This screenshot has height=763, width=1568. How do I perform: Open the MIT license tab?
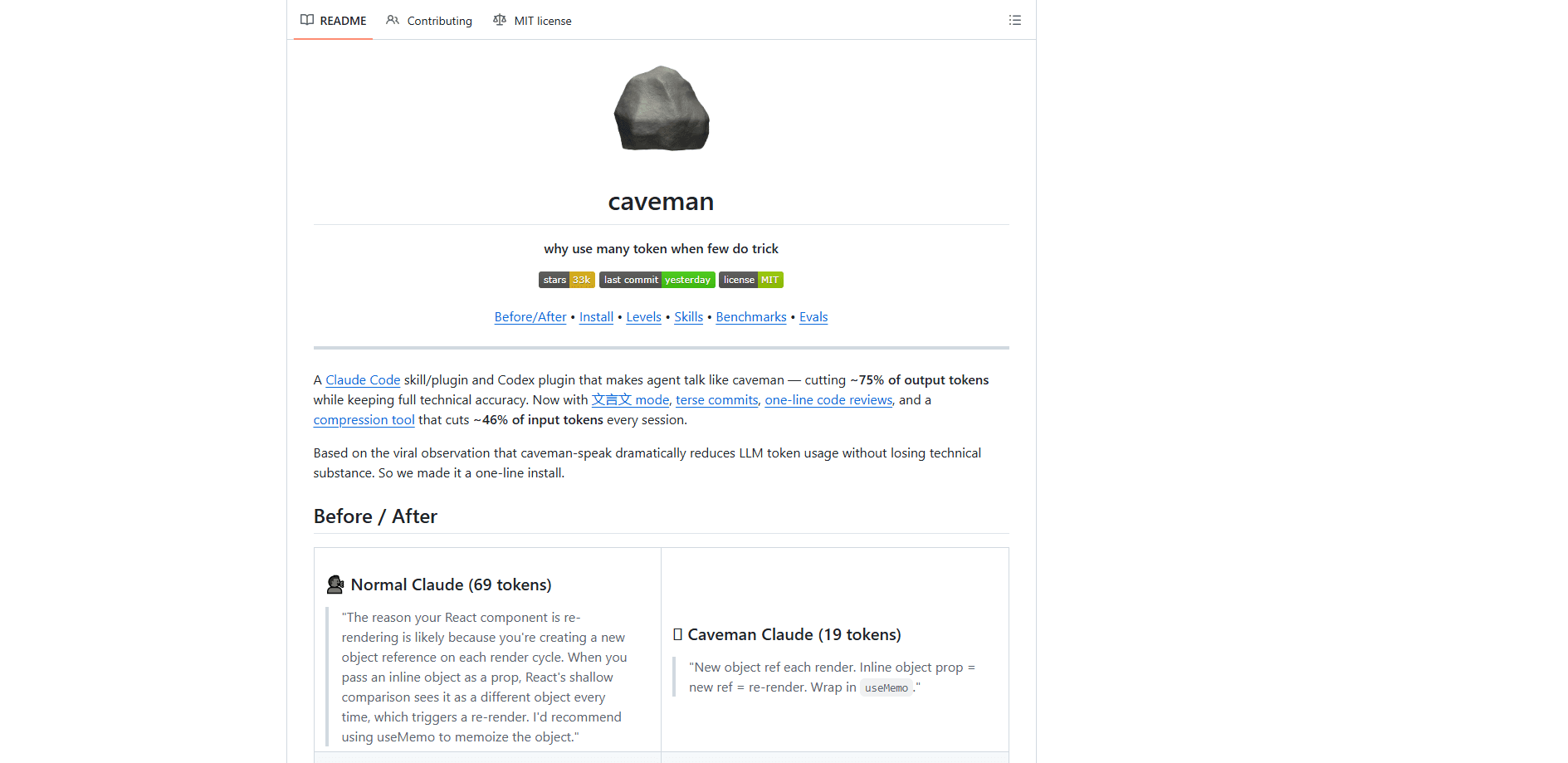[532, 21]
